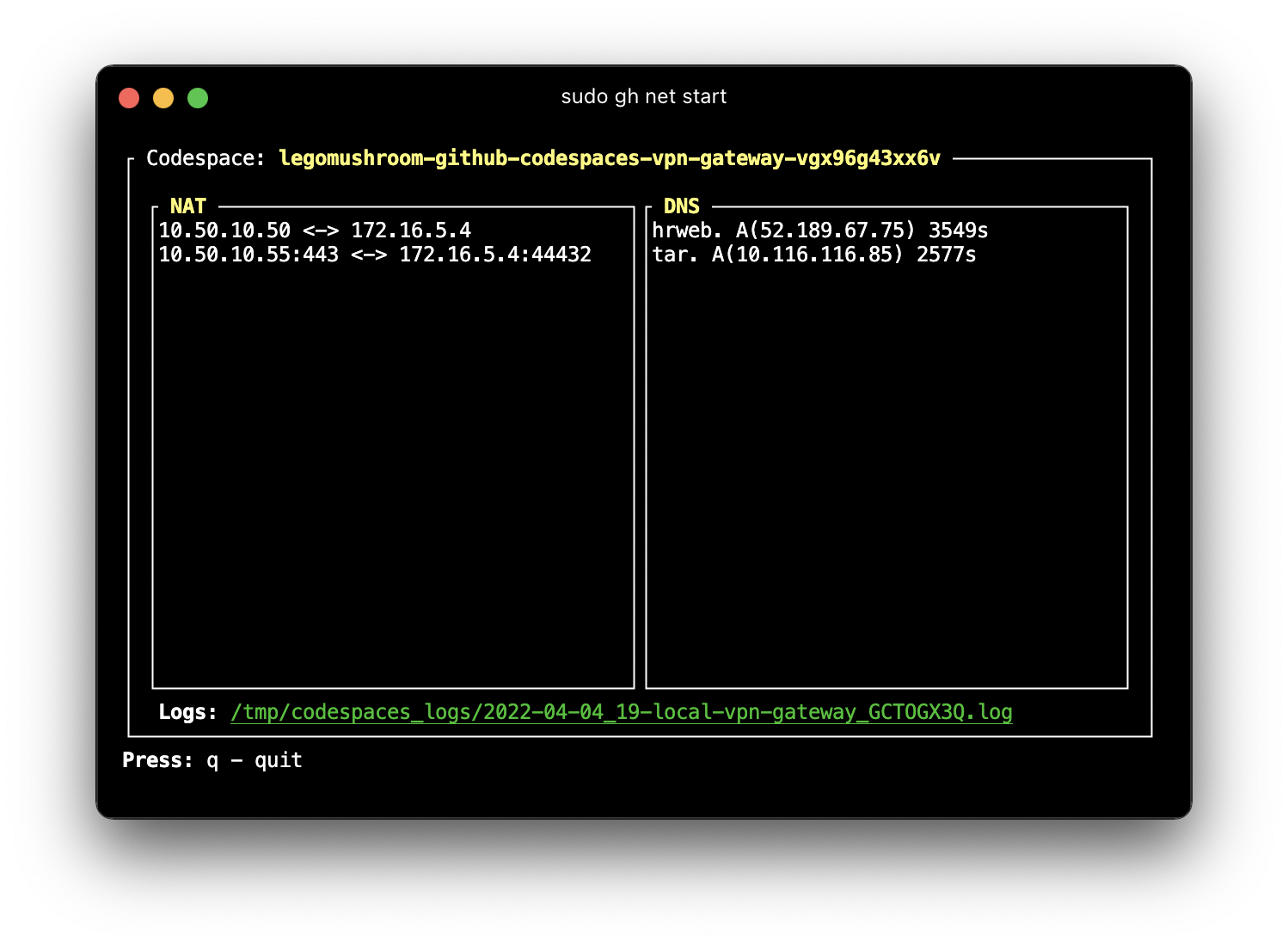Image resolution: width=1288 pixels, height=946 pixels.
Task: Click the DNS panel heading
Action: tap(682, 206)
